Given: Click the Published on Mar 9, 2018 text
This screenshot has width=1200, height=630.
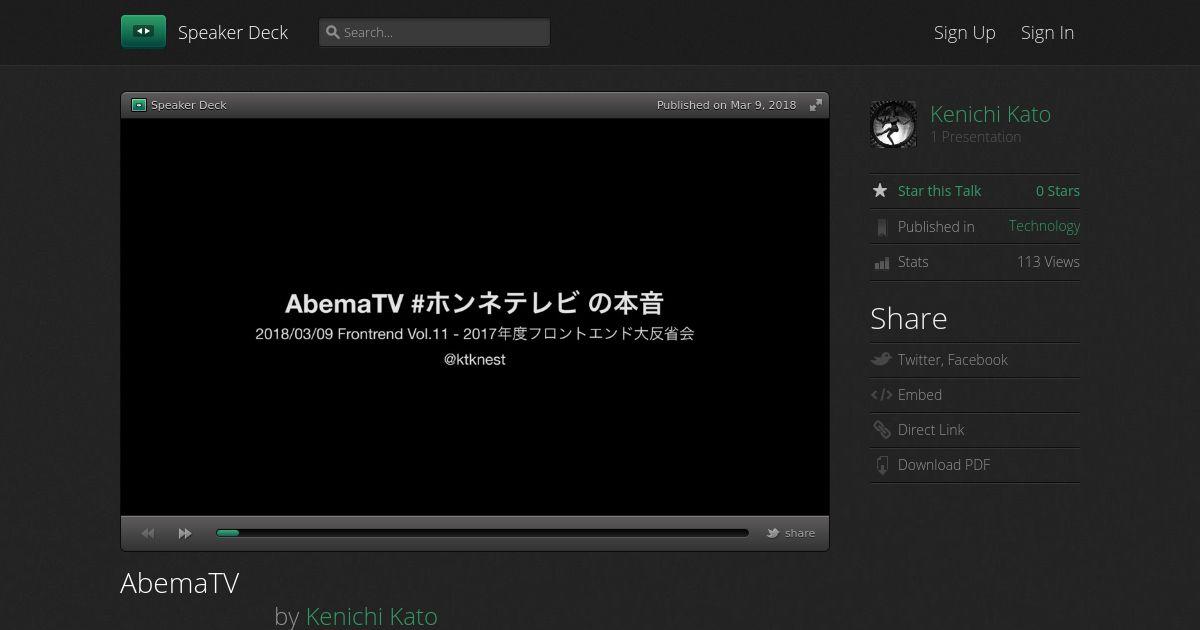Looking at the screenshot, I should (726, 105).
